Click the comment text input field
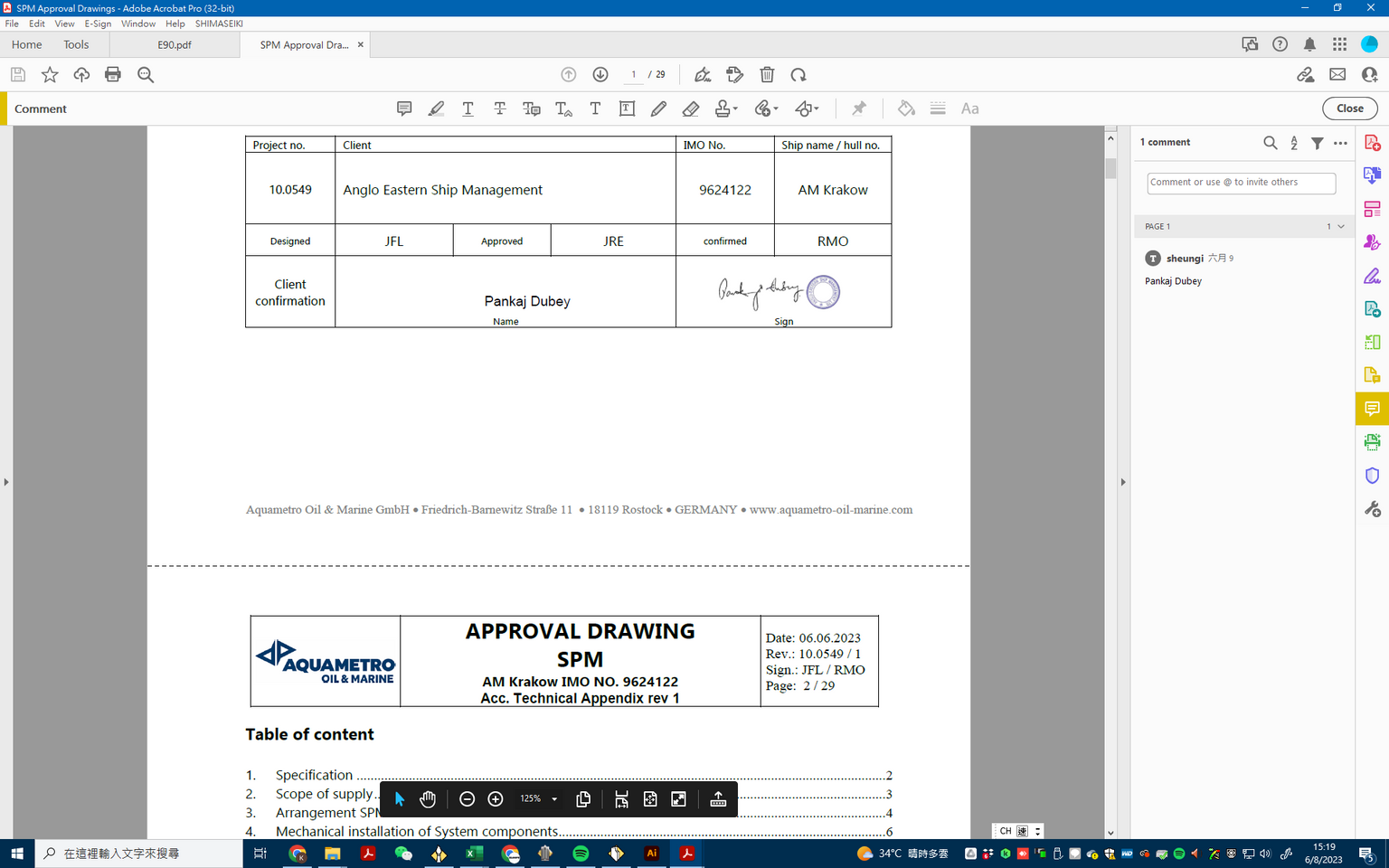 tap(1241, 183)
